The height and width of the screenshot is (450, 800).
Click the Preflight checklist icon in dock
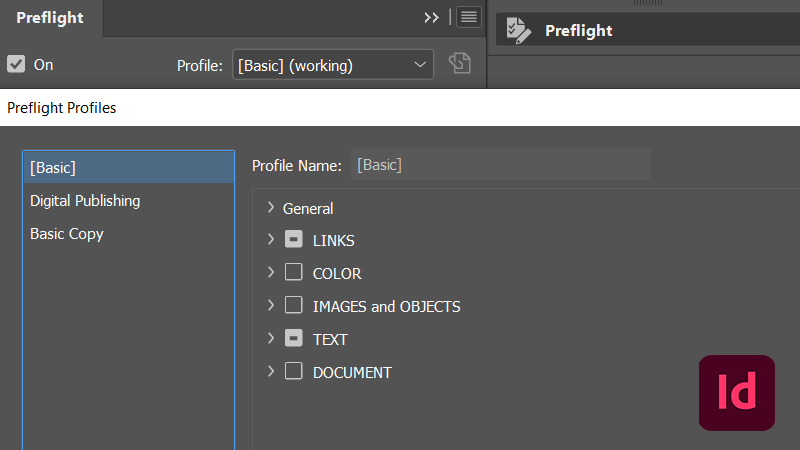point(518,30)
